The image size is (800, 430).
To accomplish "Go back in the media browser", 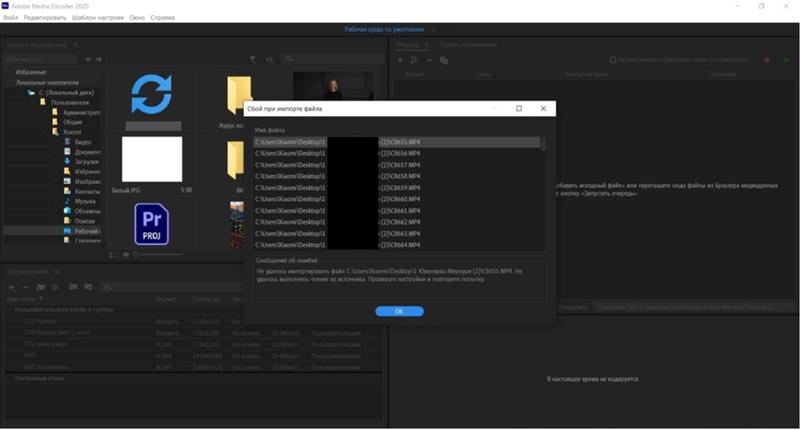I will click(89, 60).
